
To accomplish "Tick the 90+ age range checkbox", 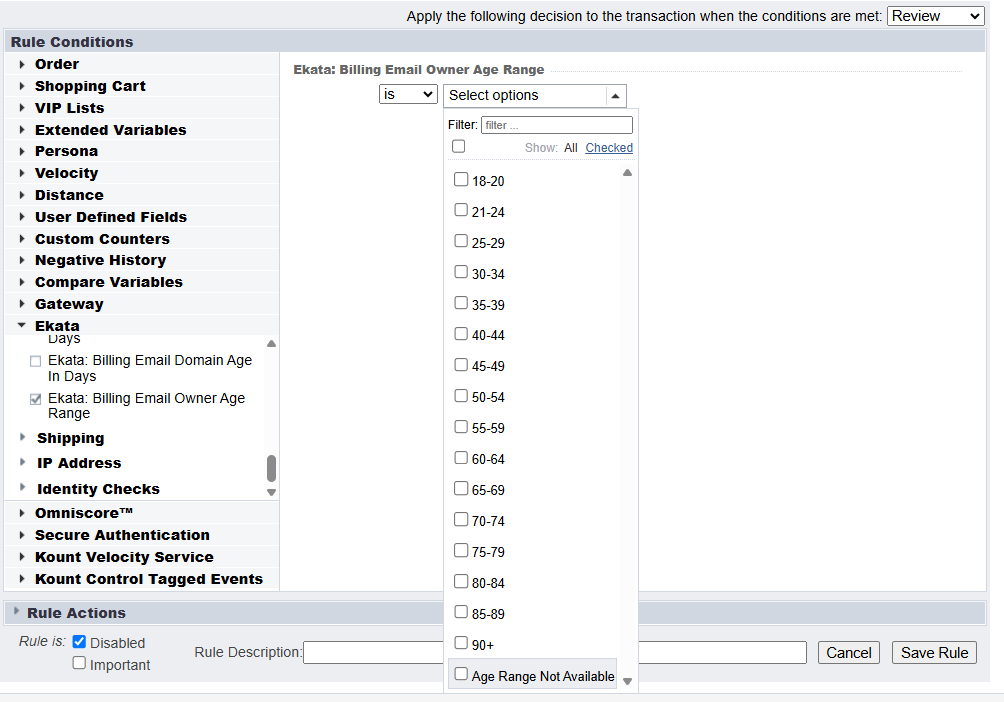I will tap(461, 642).
